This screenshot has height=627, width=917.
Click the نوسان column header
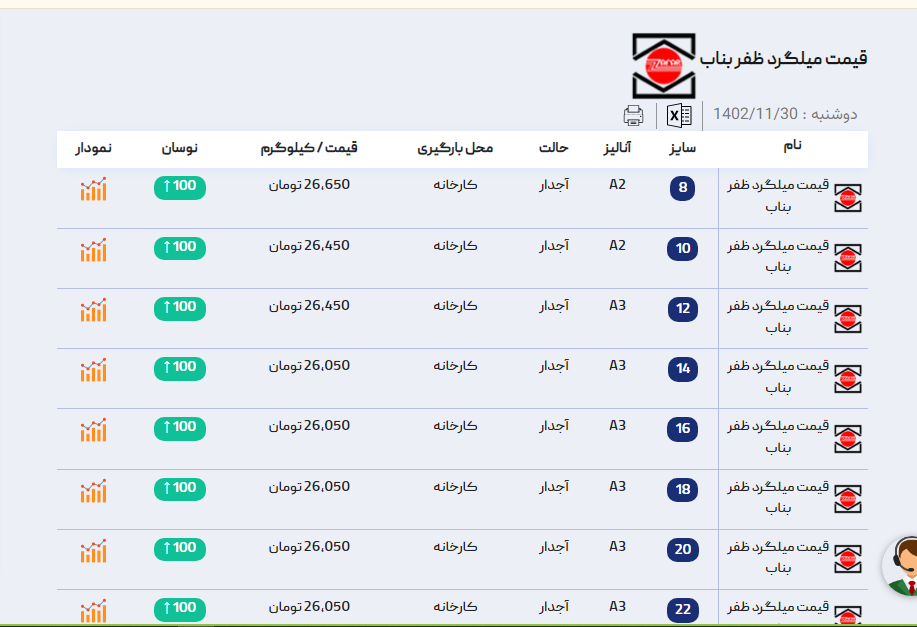pos(180,148)
